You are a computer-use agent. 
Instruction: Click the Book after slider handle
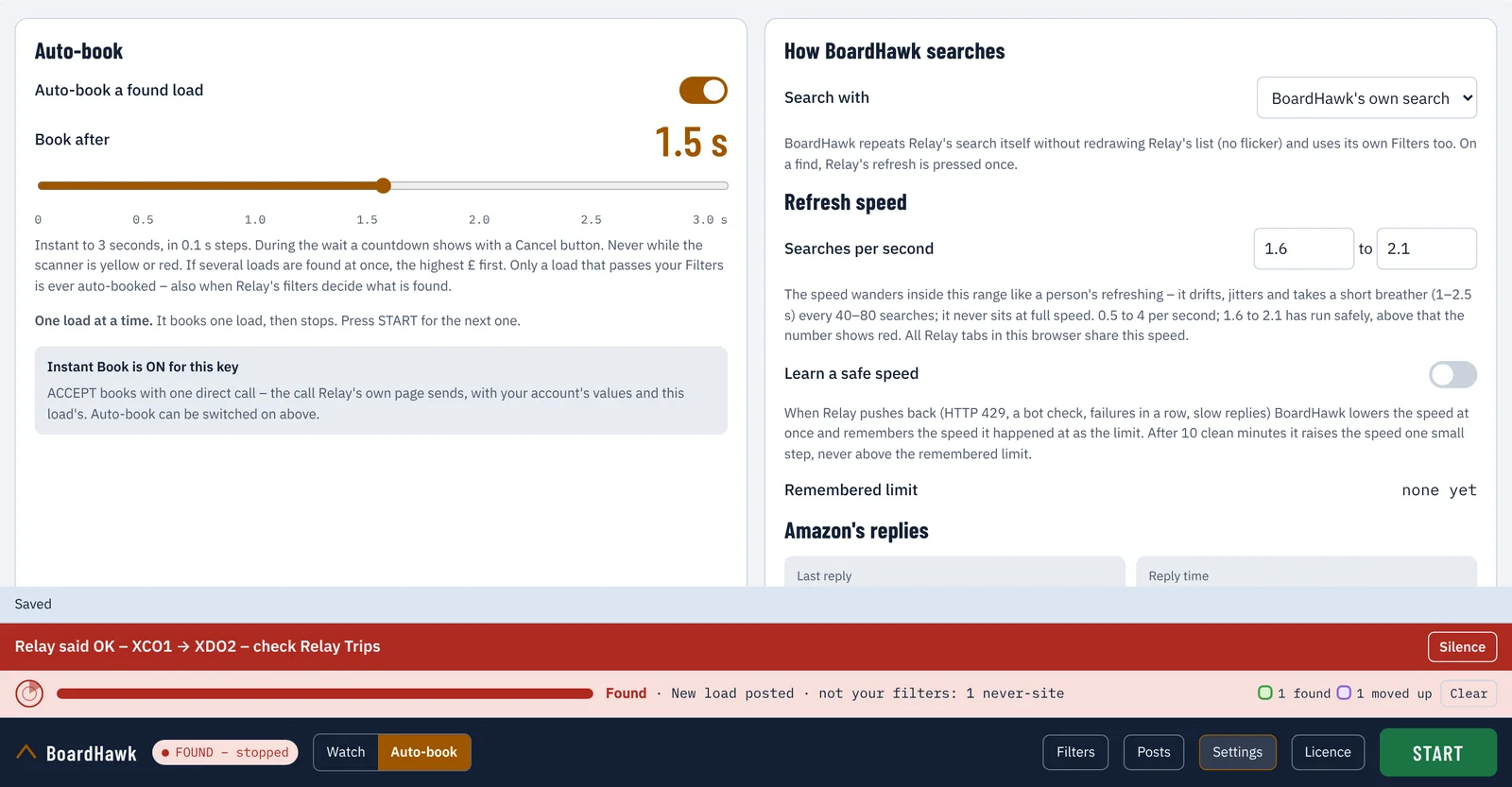coord(383,185)
